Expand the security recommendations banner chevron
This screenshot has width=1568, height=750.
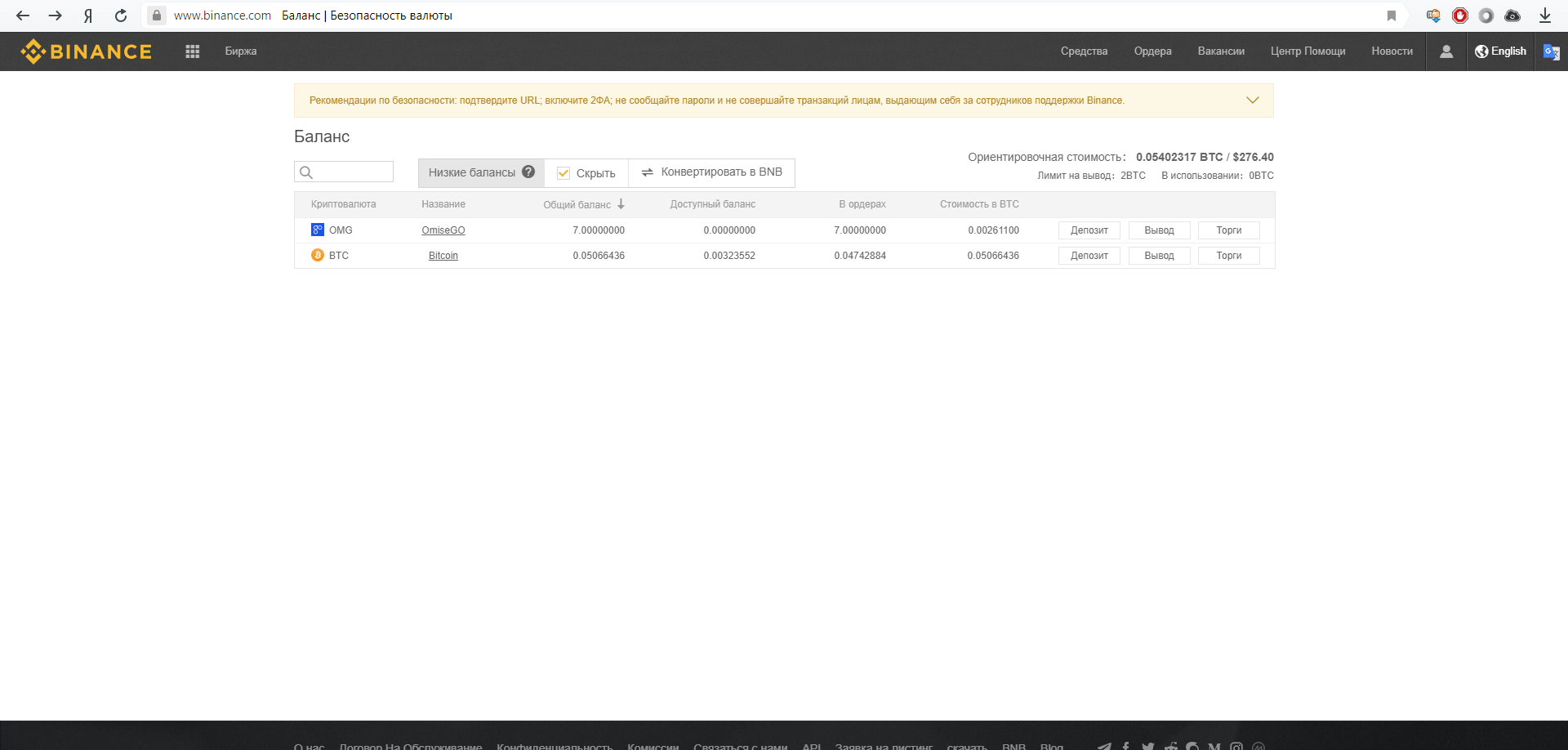1253,100
